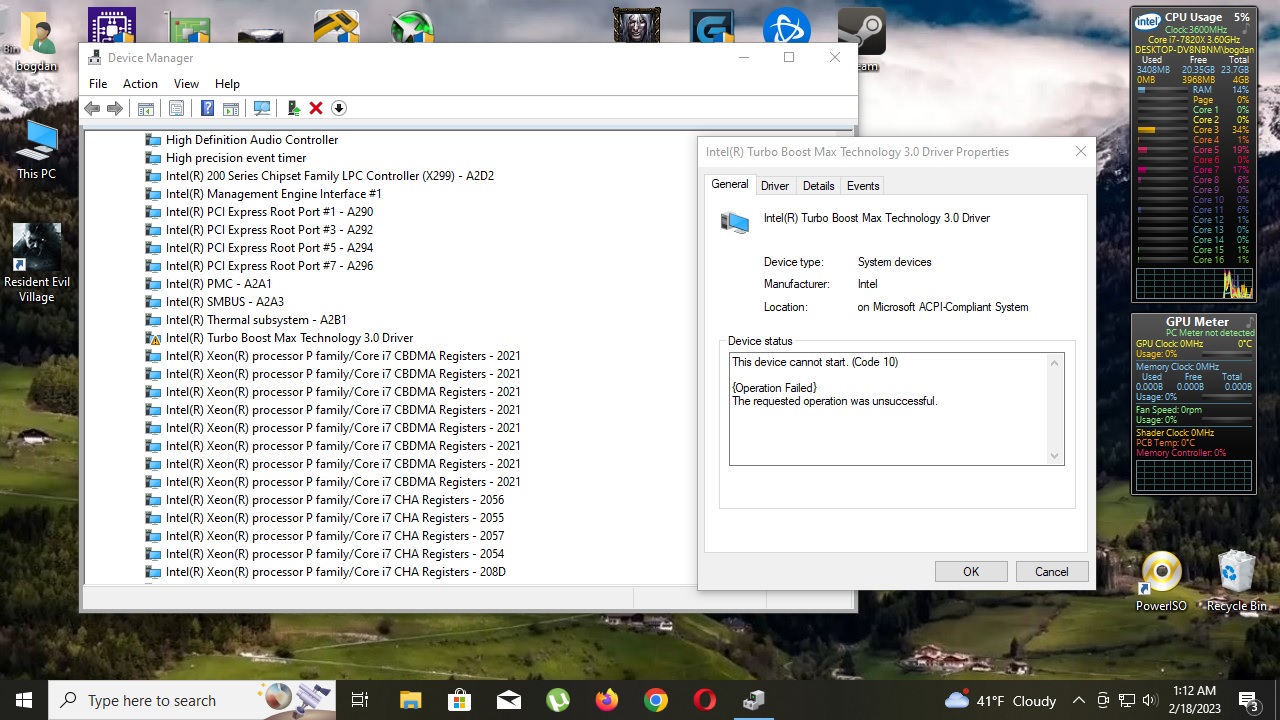Open the Recycle Bin desktop icon
Viewport: 1280px width, 720px height.
[x=1236, y=581]
